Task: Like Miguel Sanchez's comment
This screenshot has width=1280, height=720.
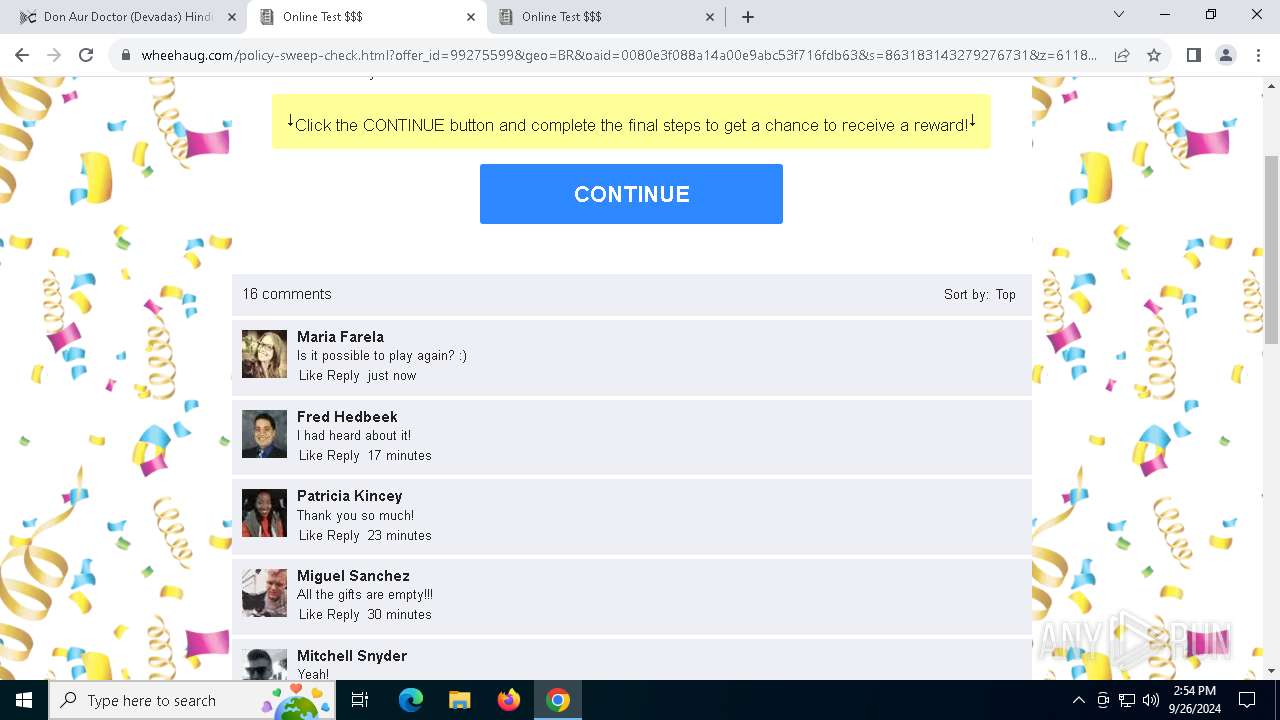Action: tap(311, 615)
